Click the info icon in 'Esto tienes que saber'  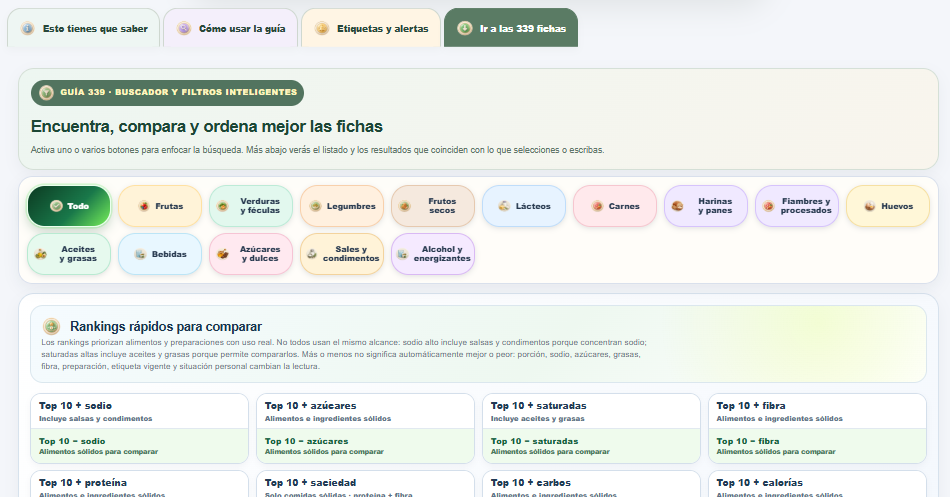[x=27, y=28]
